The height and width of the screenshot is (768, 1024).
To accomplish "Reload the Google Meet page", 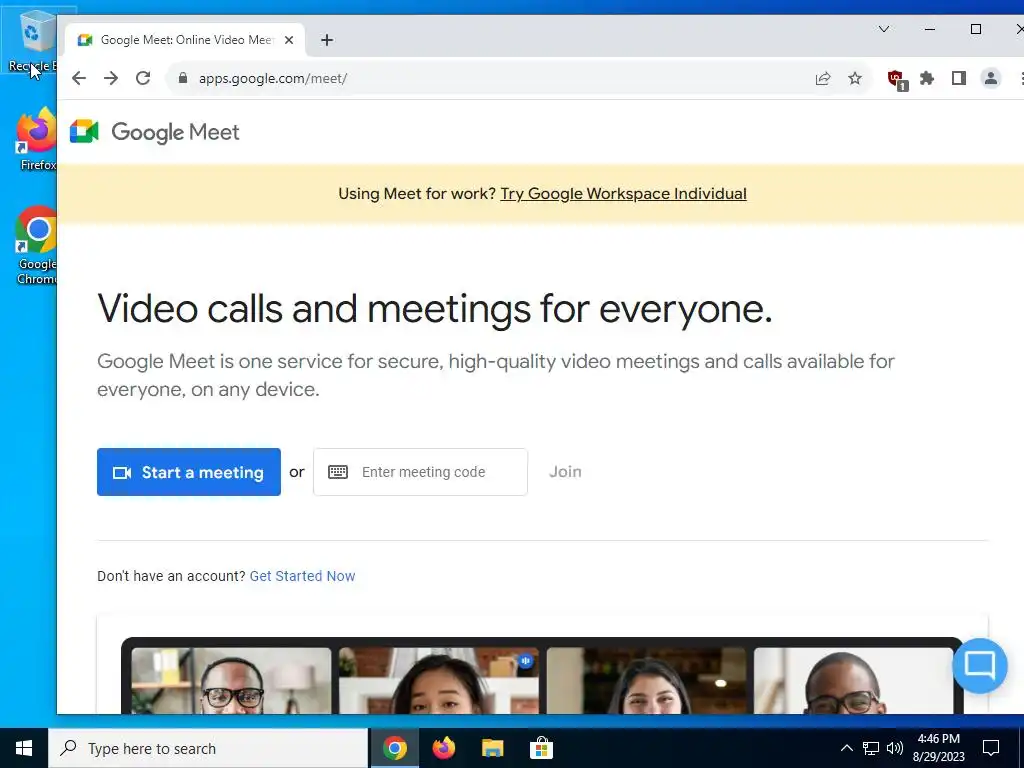I will [x=143, y=78].
